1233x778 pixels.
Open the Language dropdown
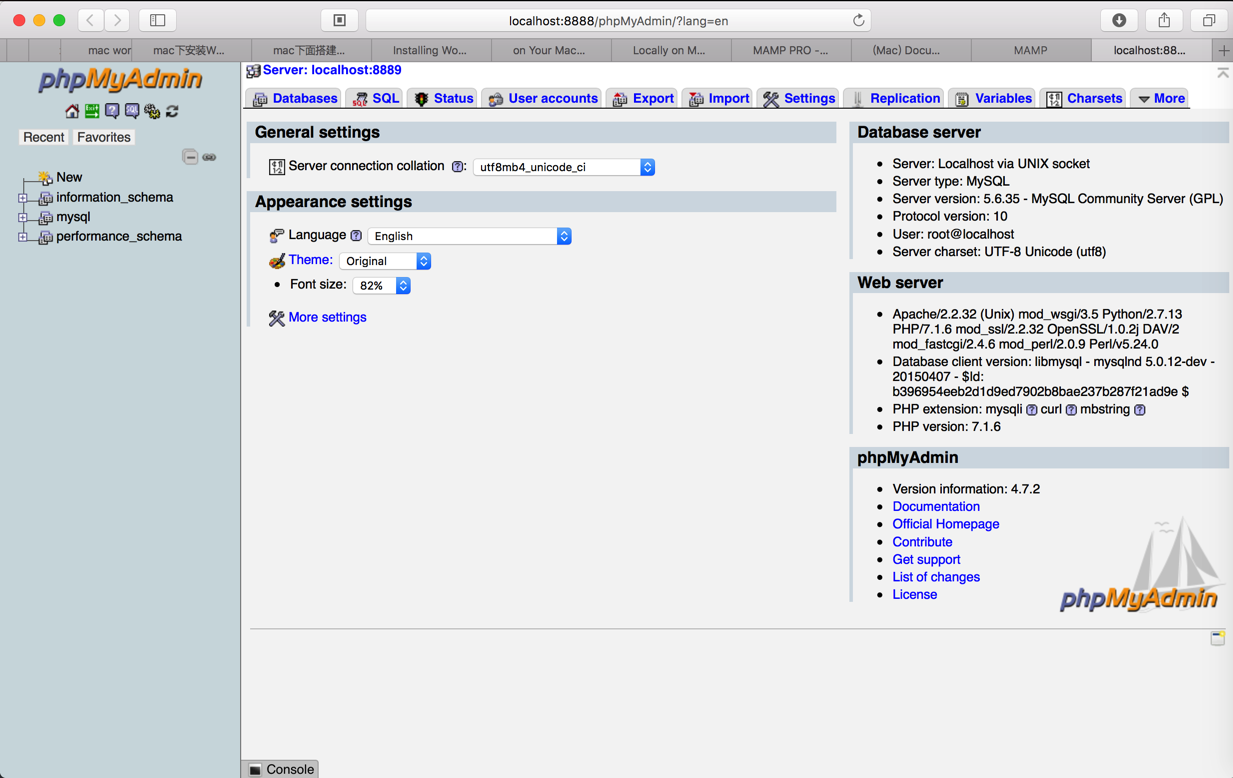point(470,236)
